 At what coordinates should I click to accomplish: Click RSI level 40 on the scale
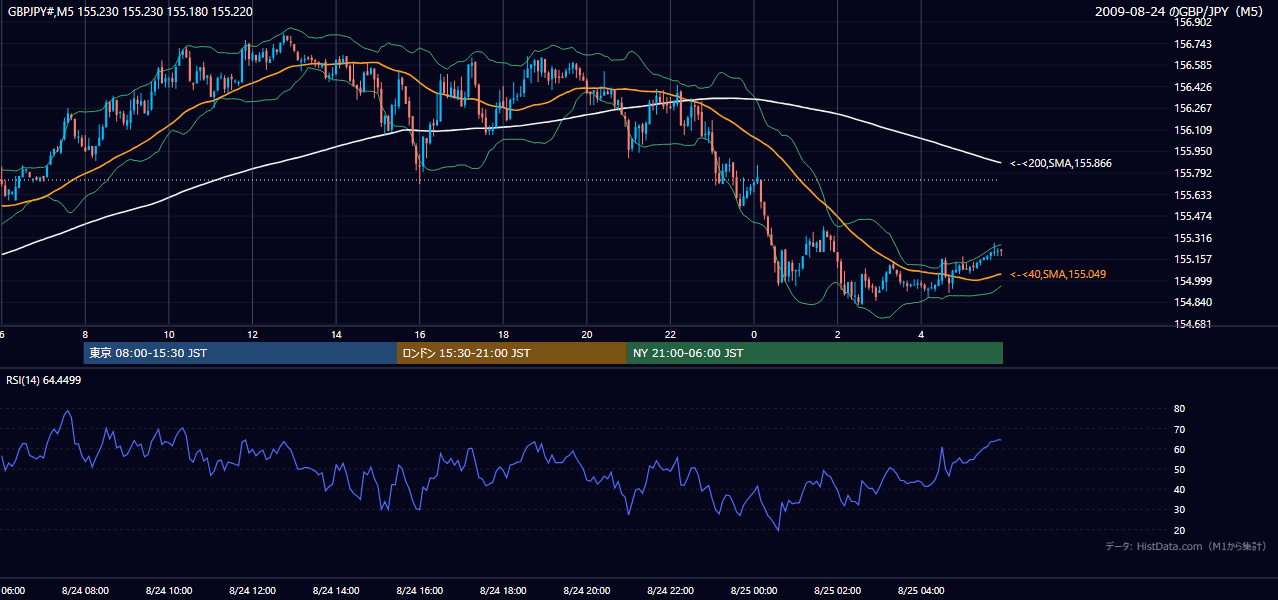coord(1179,489)
